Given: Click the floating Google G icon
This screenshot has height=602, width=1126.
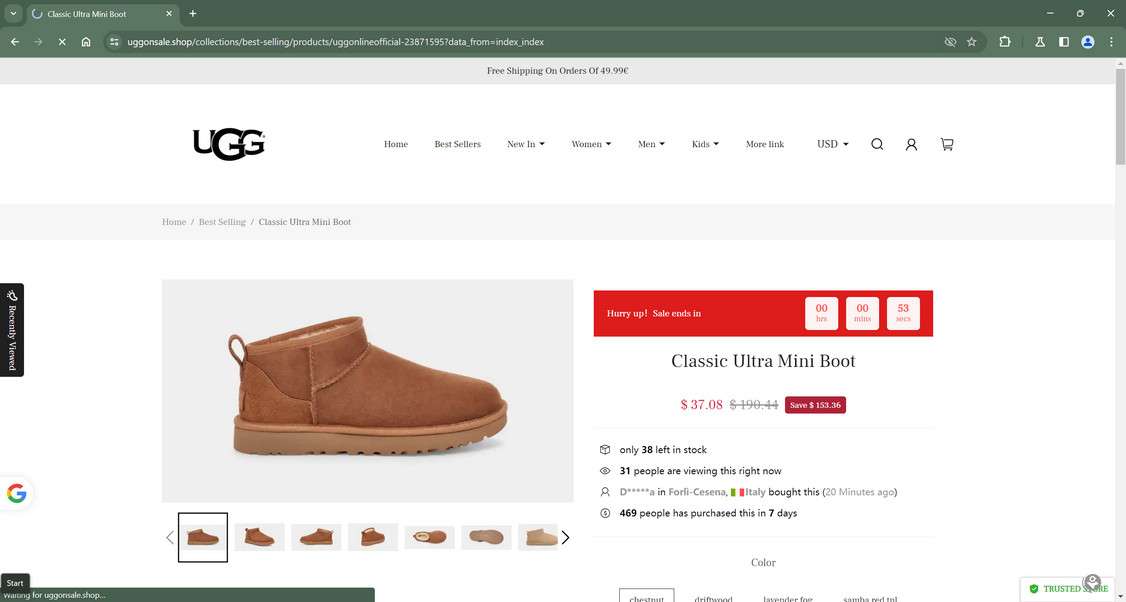Looking at the screenshot, I should [x=17, y=494].
